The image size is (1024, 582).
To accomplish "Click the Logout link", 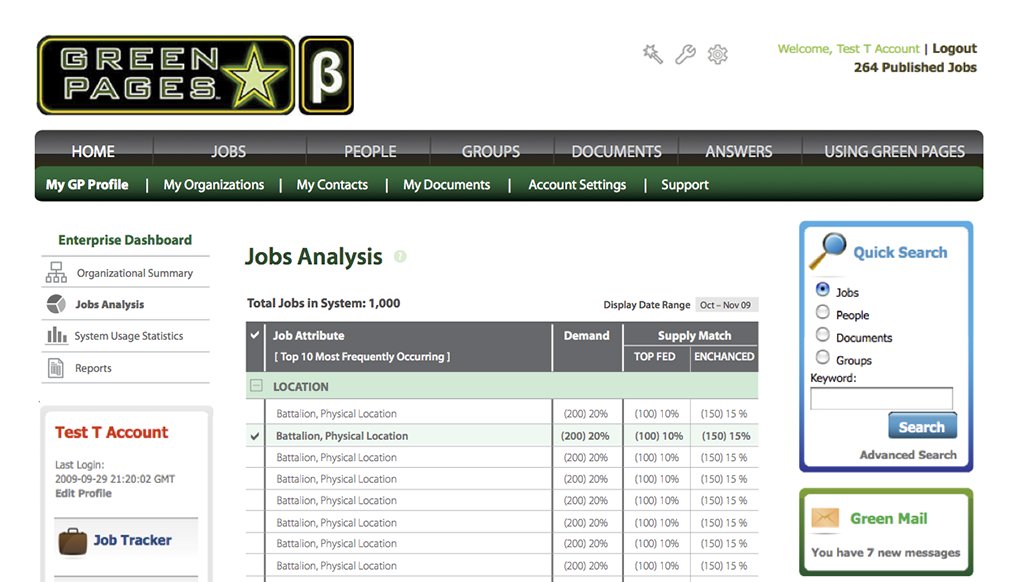I will pos(954,48).
